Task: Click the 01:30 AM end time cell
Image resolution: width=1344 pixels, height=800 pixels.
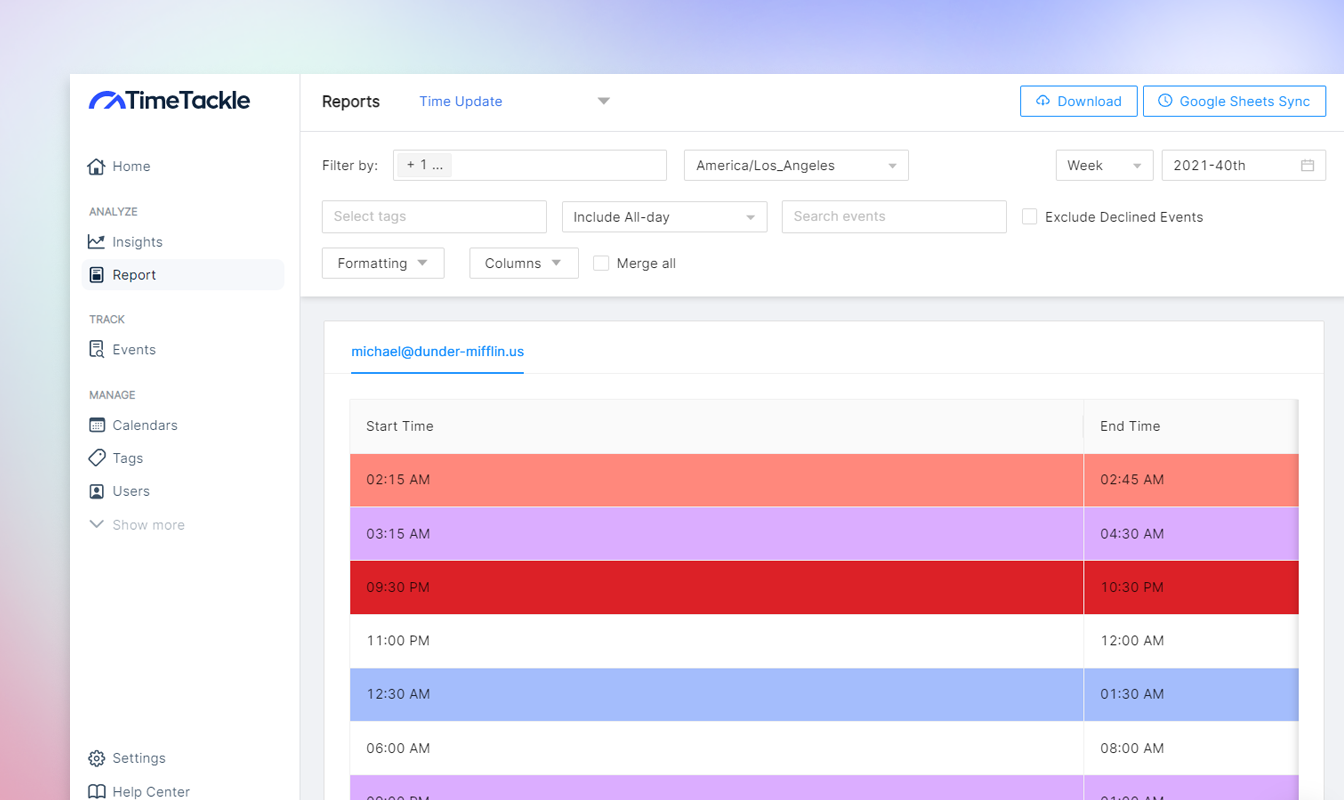Action: [x=1191, y=694]
